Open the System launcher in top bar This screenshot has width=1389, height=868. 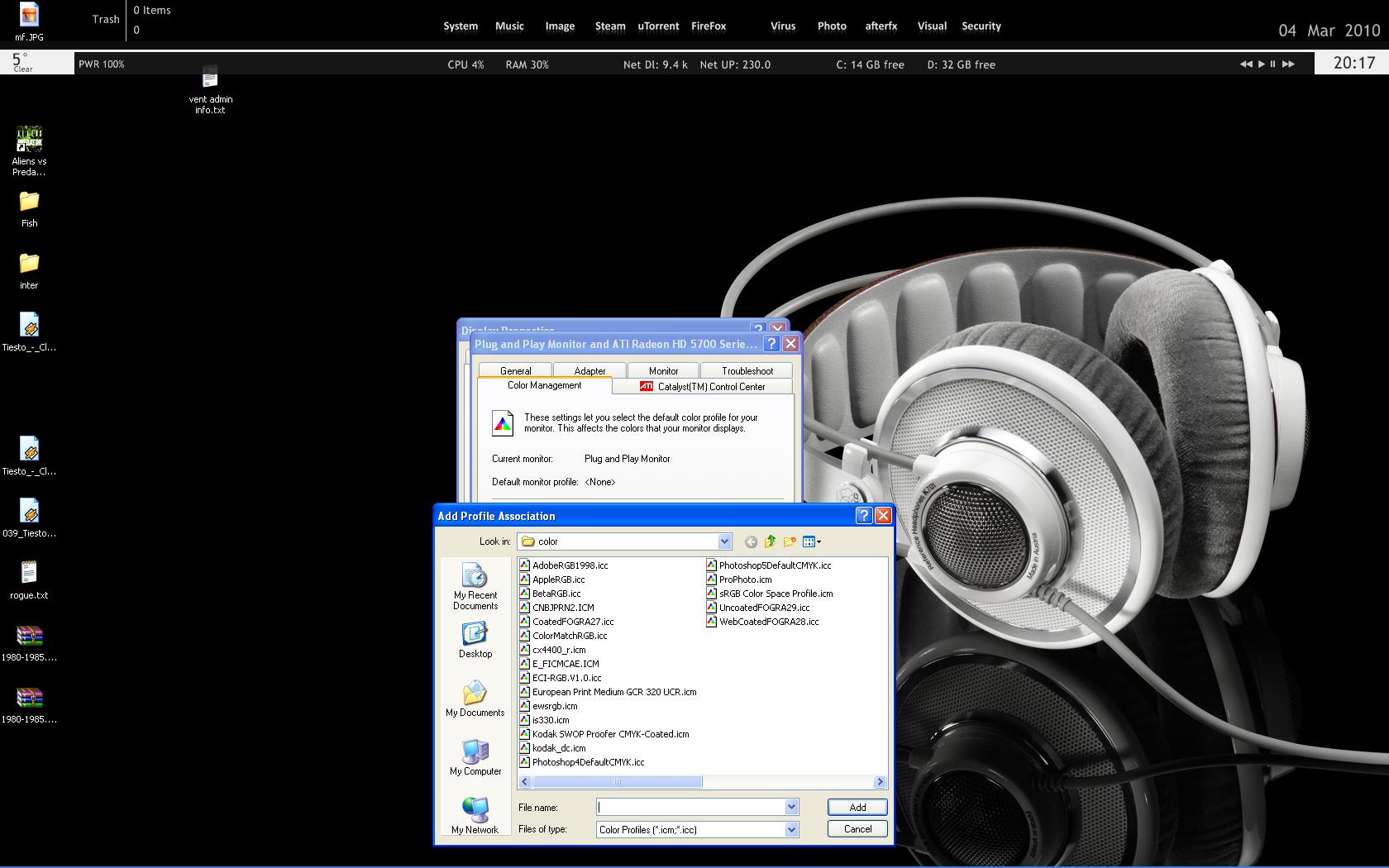pos(461,26)
